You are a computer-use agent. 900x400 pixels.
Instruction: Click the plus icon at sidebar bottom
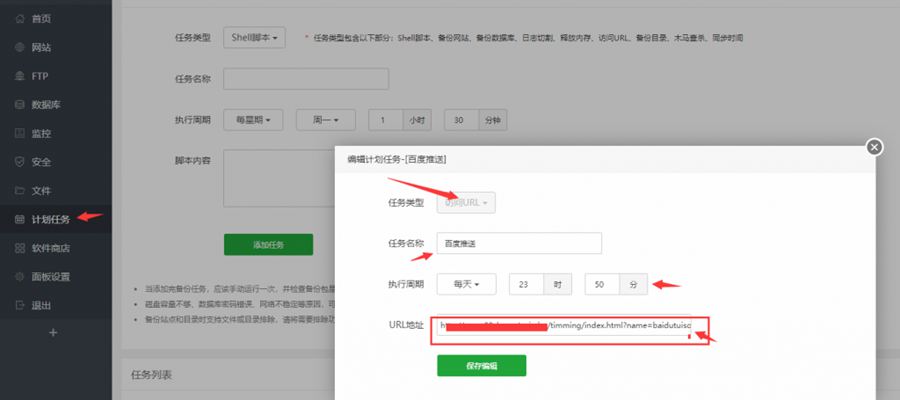[54, 332]
